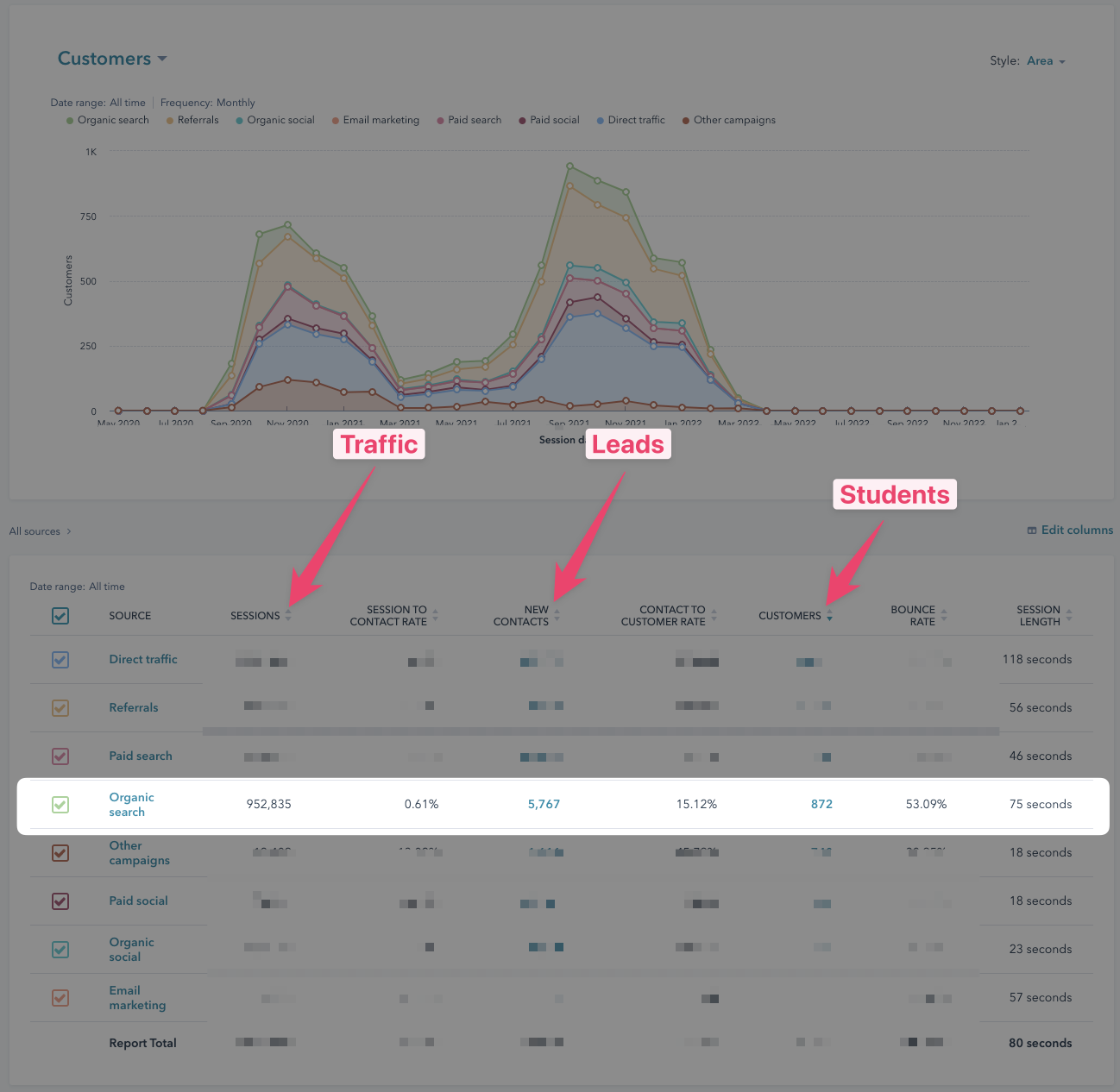
Task: Toggle the Organic search row checkbox
Action: pos(60,805)
